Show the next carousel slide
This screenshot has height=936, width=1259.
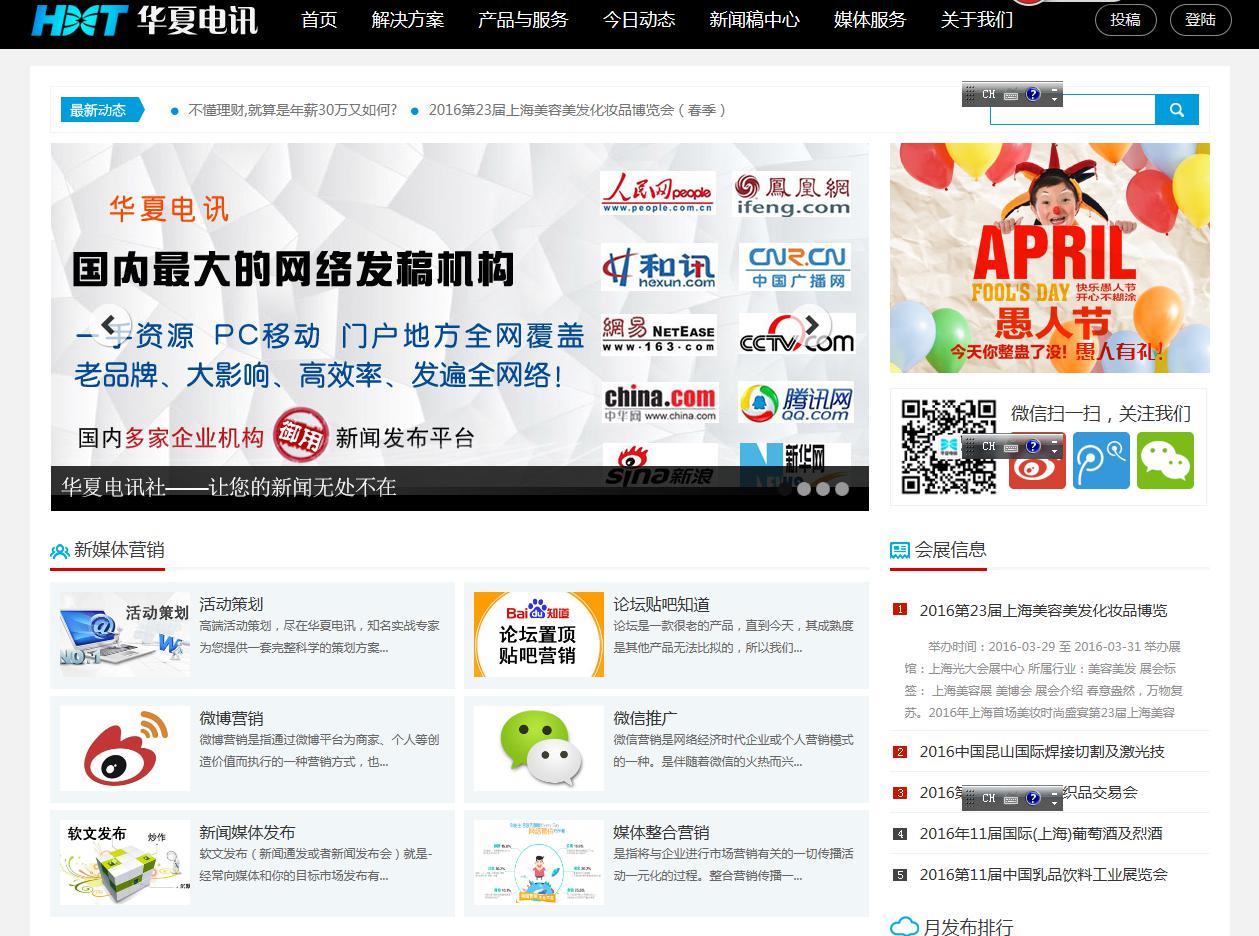pos(811,324)
